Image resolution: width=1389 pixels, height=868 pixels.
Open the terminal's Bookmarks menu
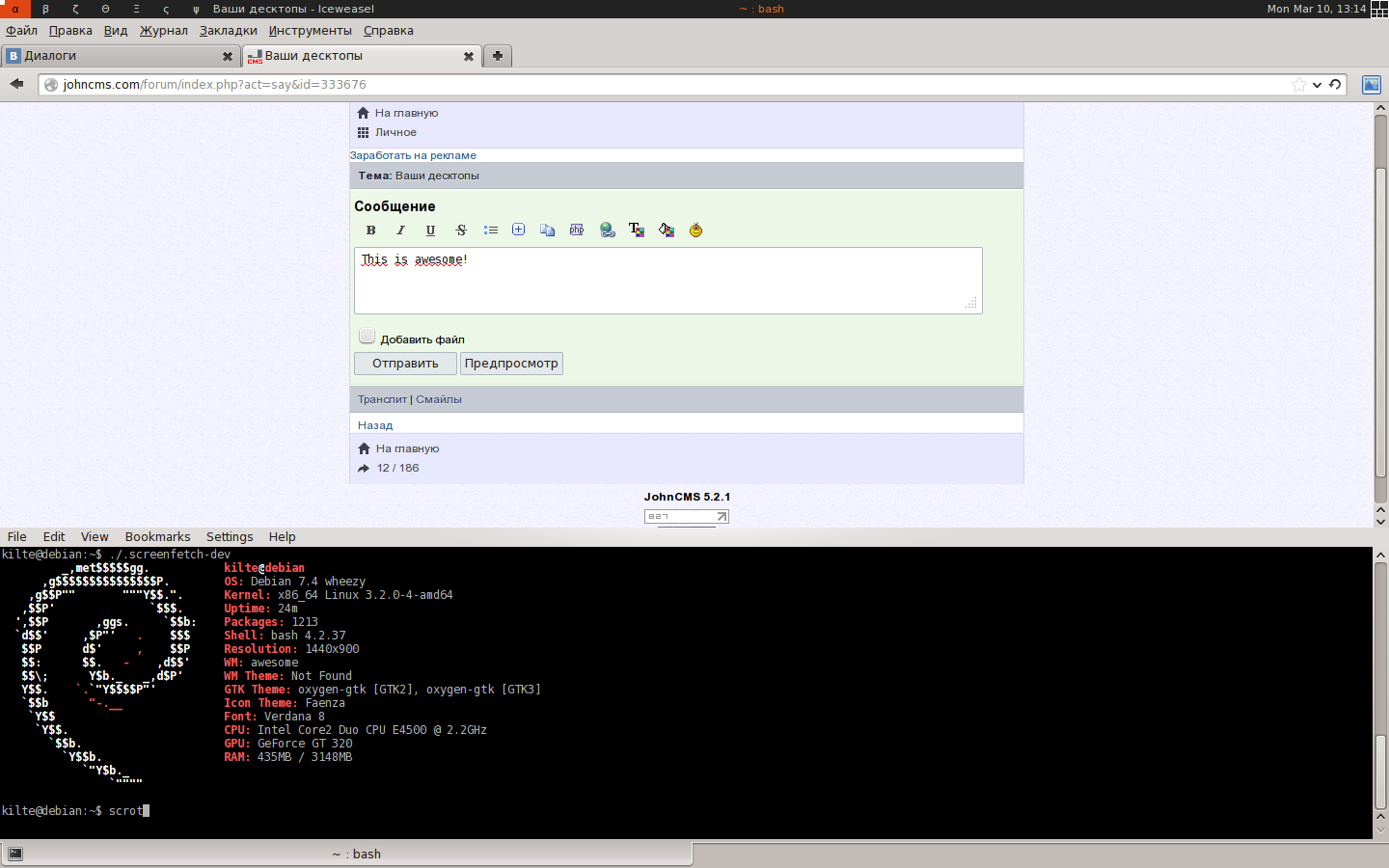tap(157, 537)
